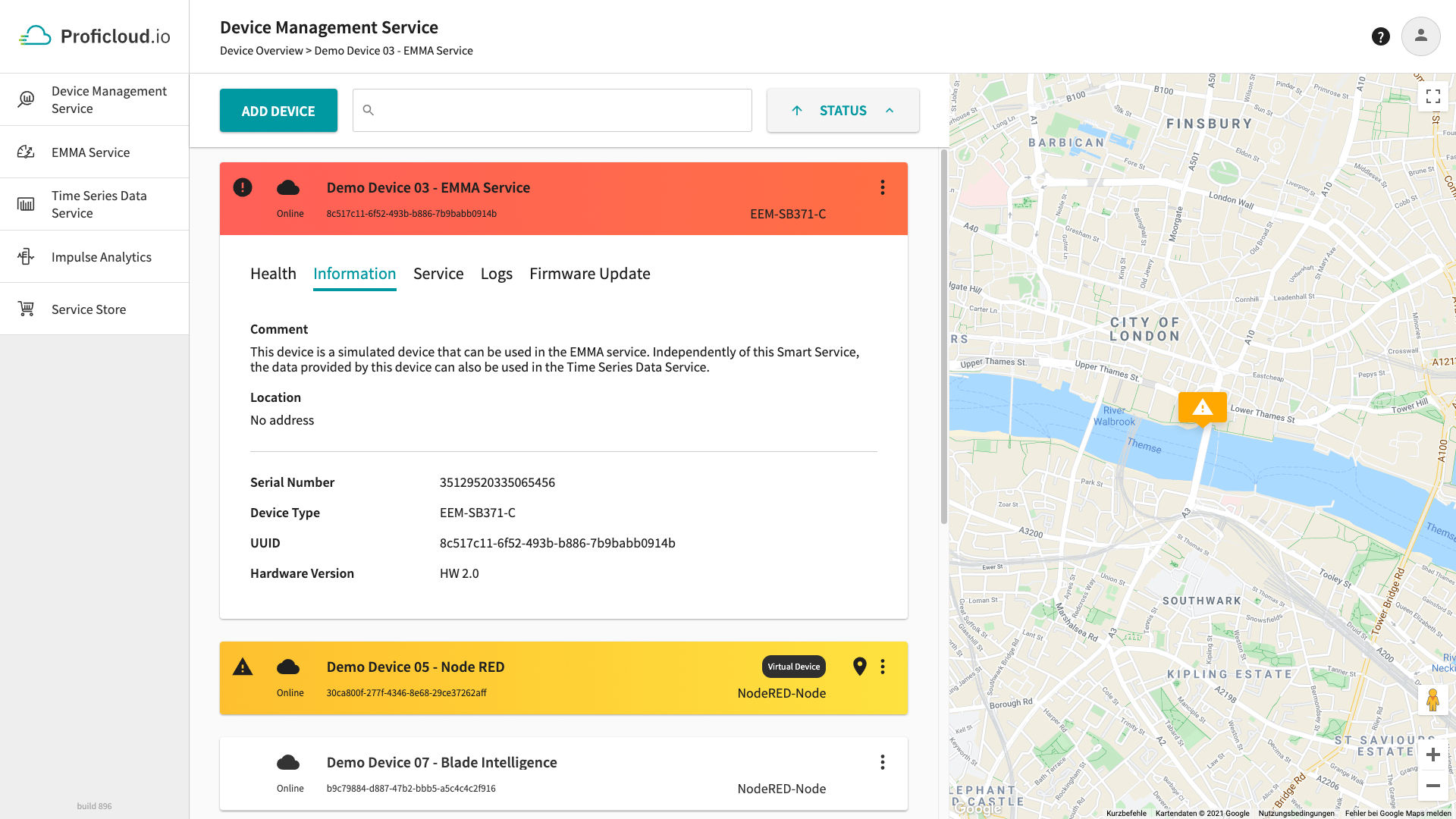The image size is (1456, 819).
Task: Toggle the sort direction arrow next to STATUS
Action: [x=798, y=110]
